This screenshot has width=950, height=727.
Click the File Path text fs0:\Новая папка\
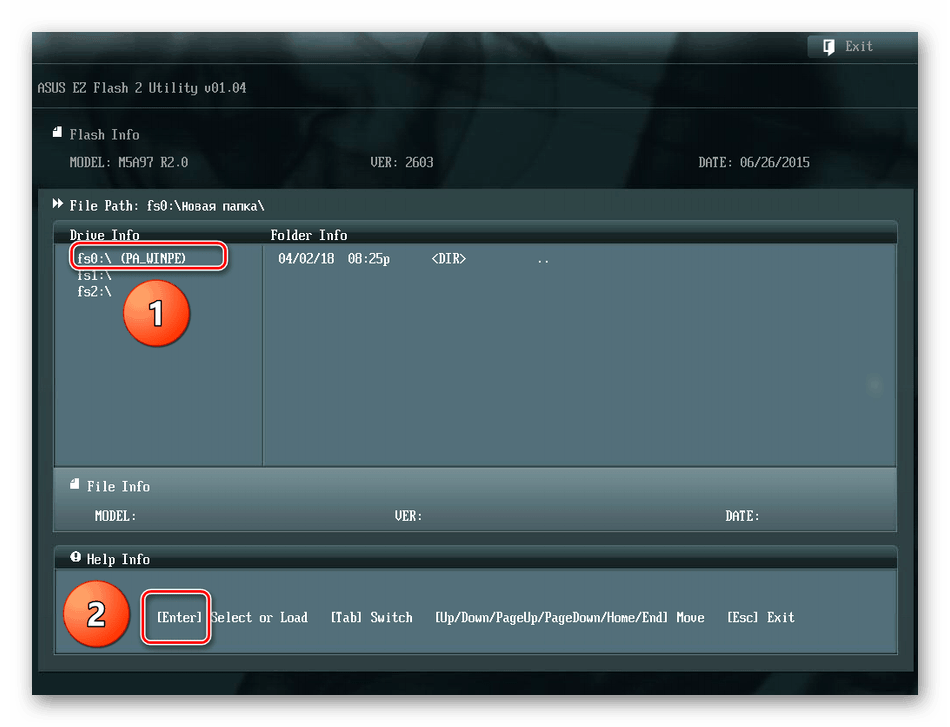pos(205,206)
